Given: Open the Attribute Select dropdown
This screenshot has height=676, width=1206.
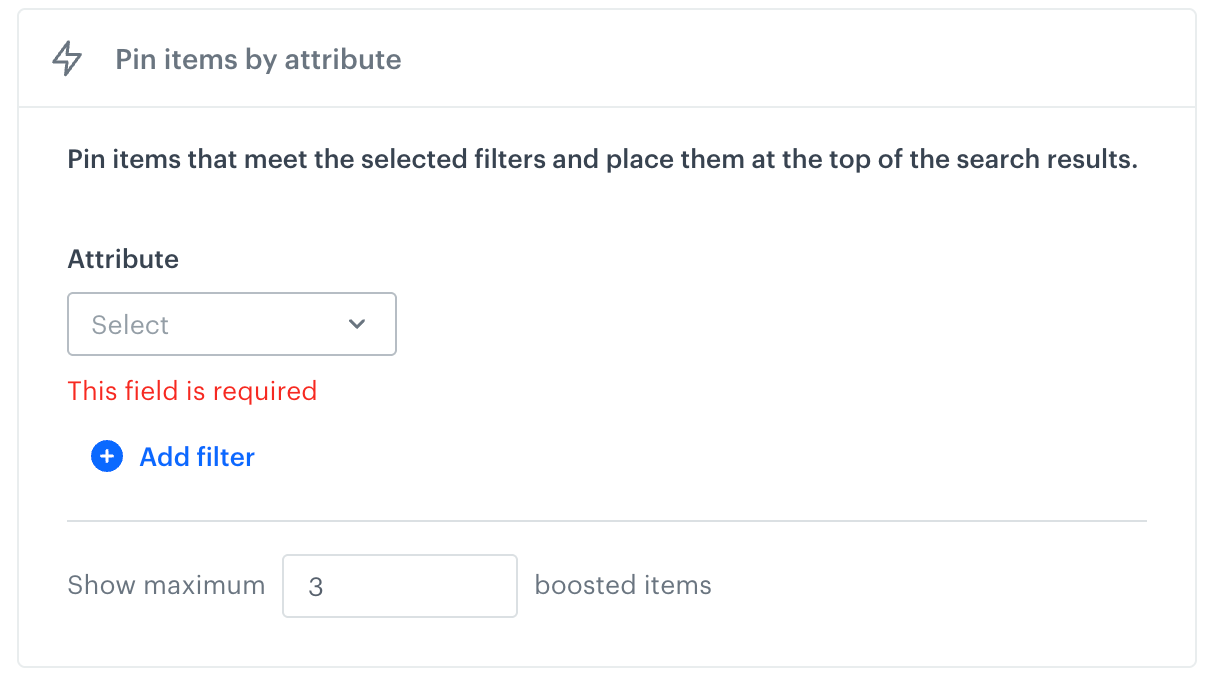Looking at the screenshot, I should pos(232,324).
